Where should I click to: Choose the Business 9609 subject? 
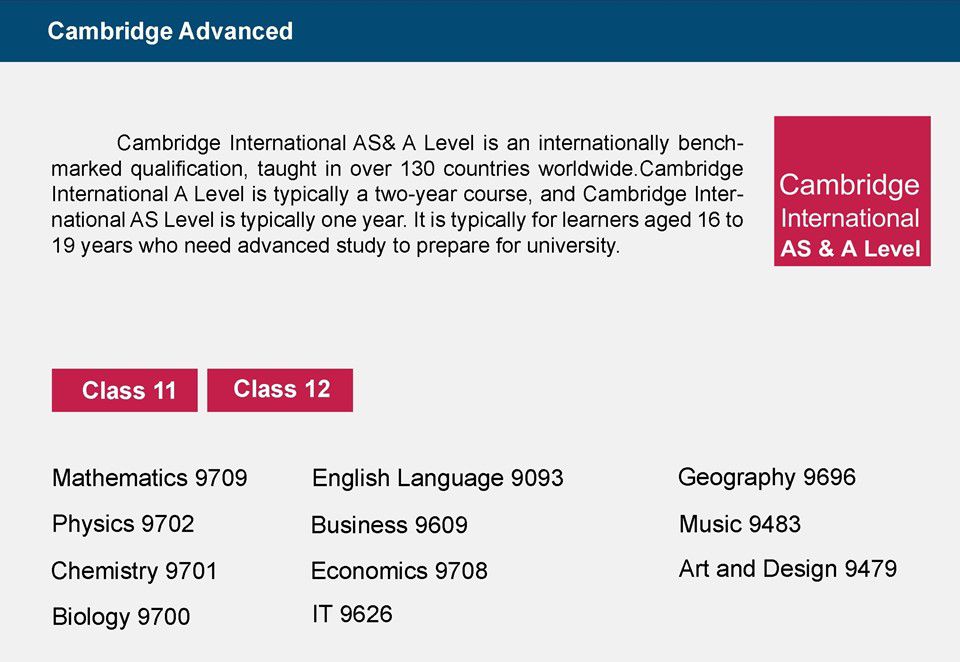(x=389, y=525)
